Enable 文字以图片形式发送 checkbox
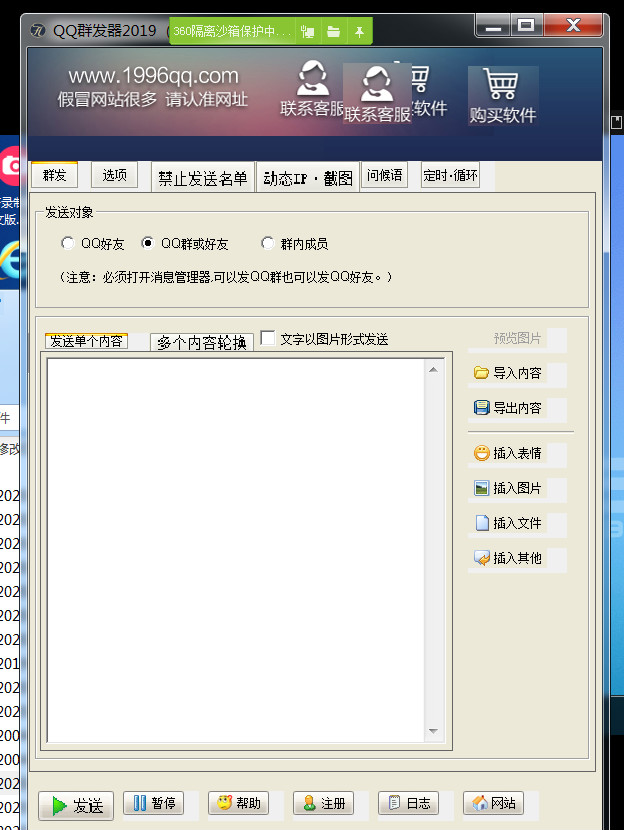624x830 pixels. 268,339
